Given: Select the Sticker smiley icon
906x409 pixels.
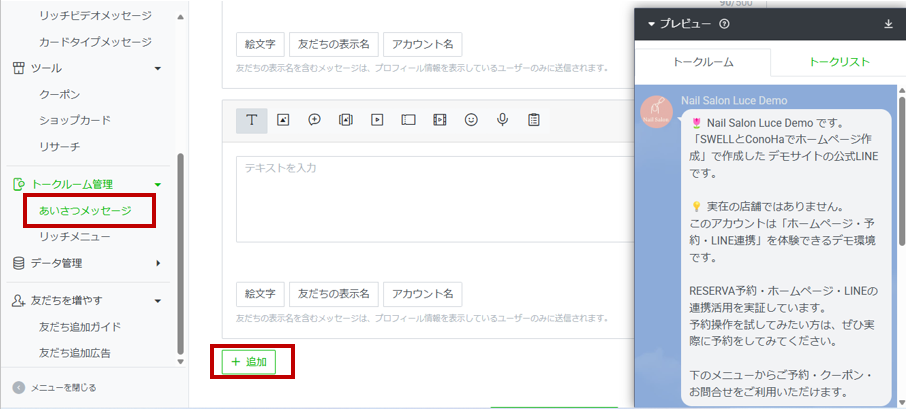Looking at the screenshot, I should pyautogui.click(x=471, y=120).
